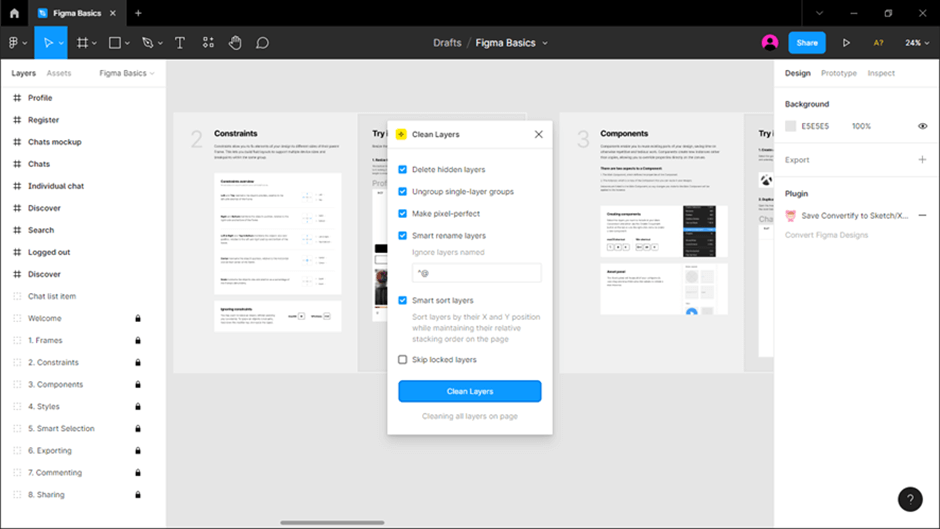Click the horizontal canvas scrollbar

pyautogui.click(x=332, y=522)
